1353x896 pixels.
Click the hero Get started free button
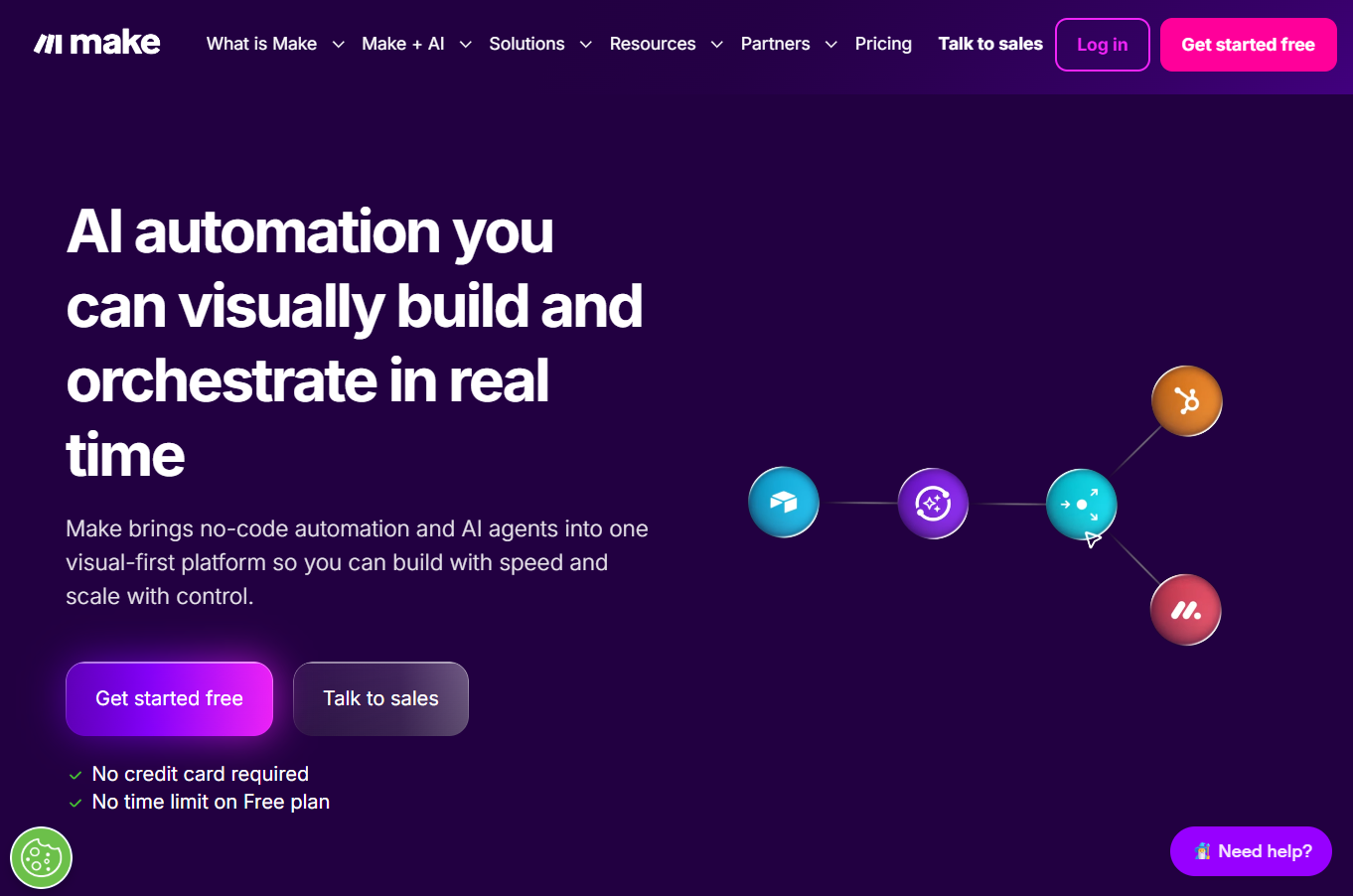click(x=169, y=698)
